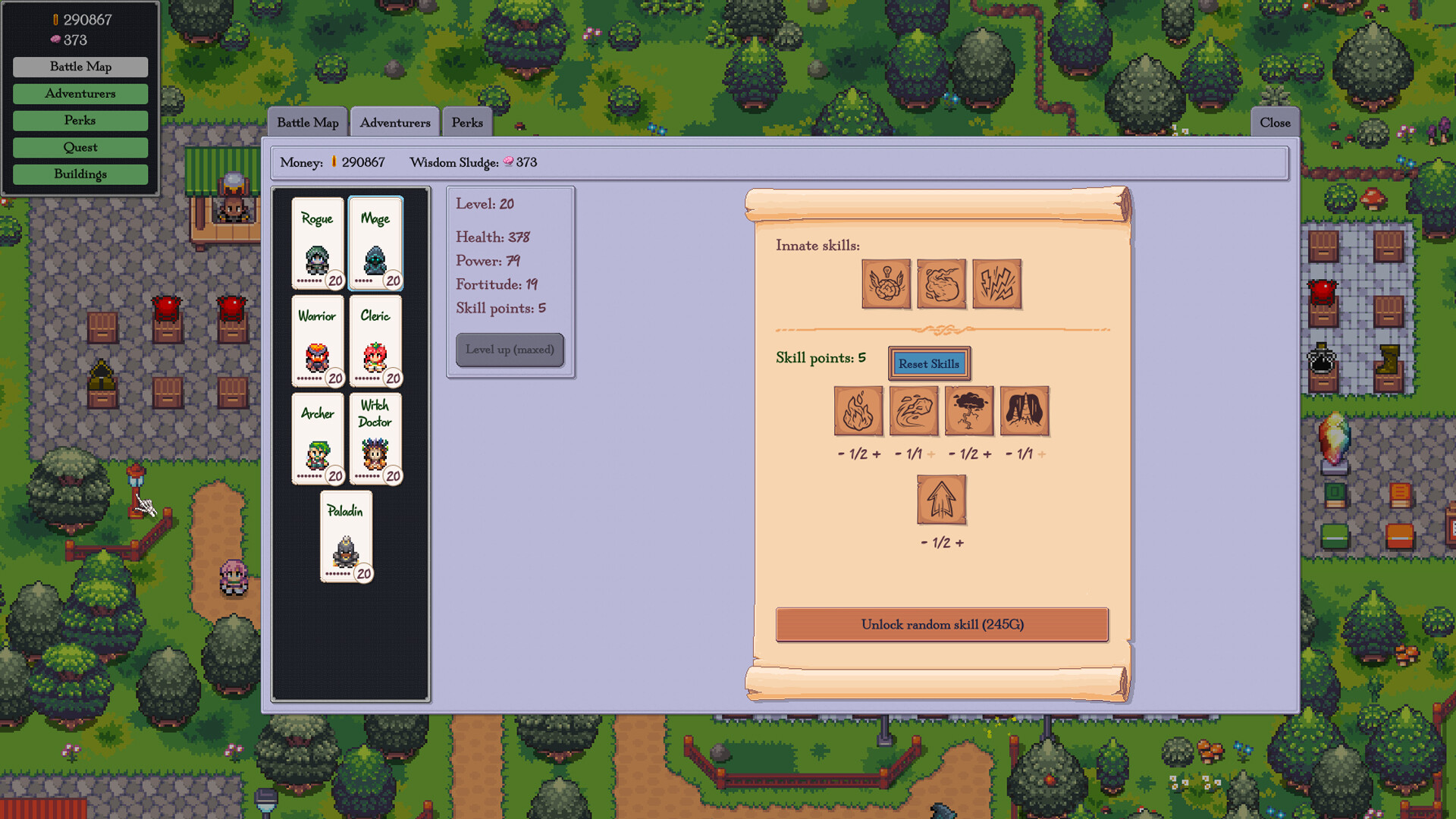Select the Warrior adventurer card
Screen dimensions: 1456x819
pos(318,341)
